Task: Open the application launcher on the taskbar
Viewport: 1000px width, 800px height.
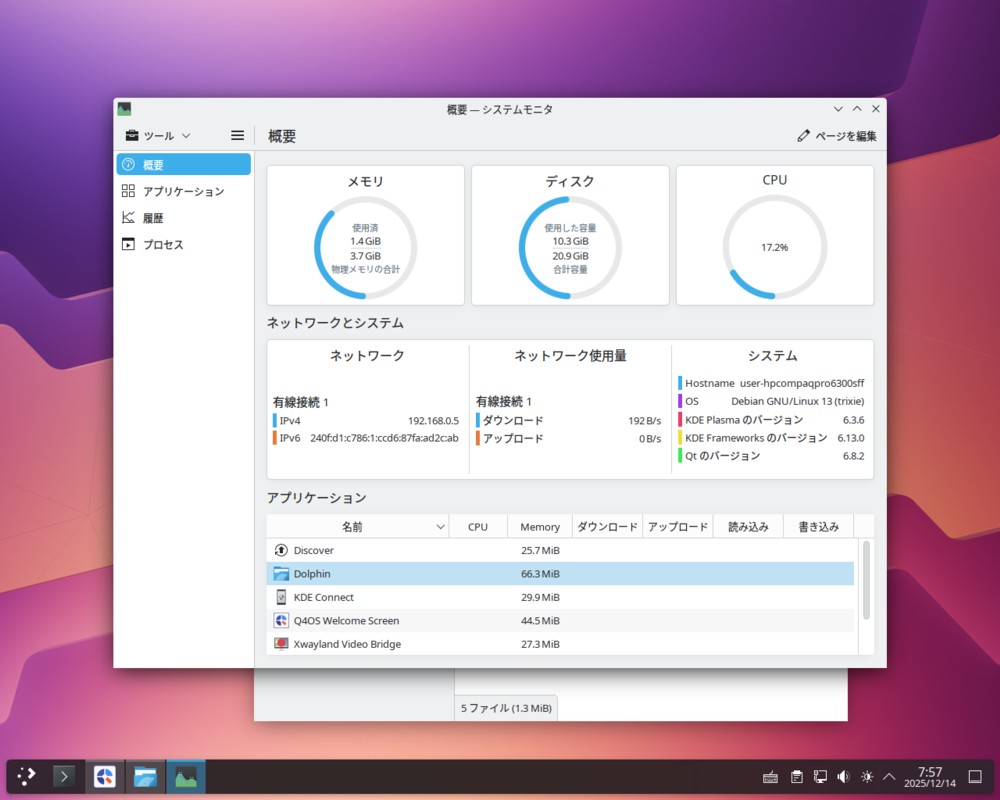Action: tap(26, 776)
